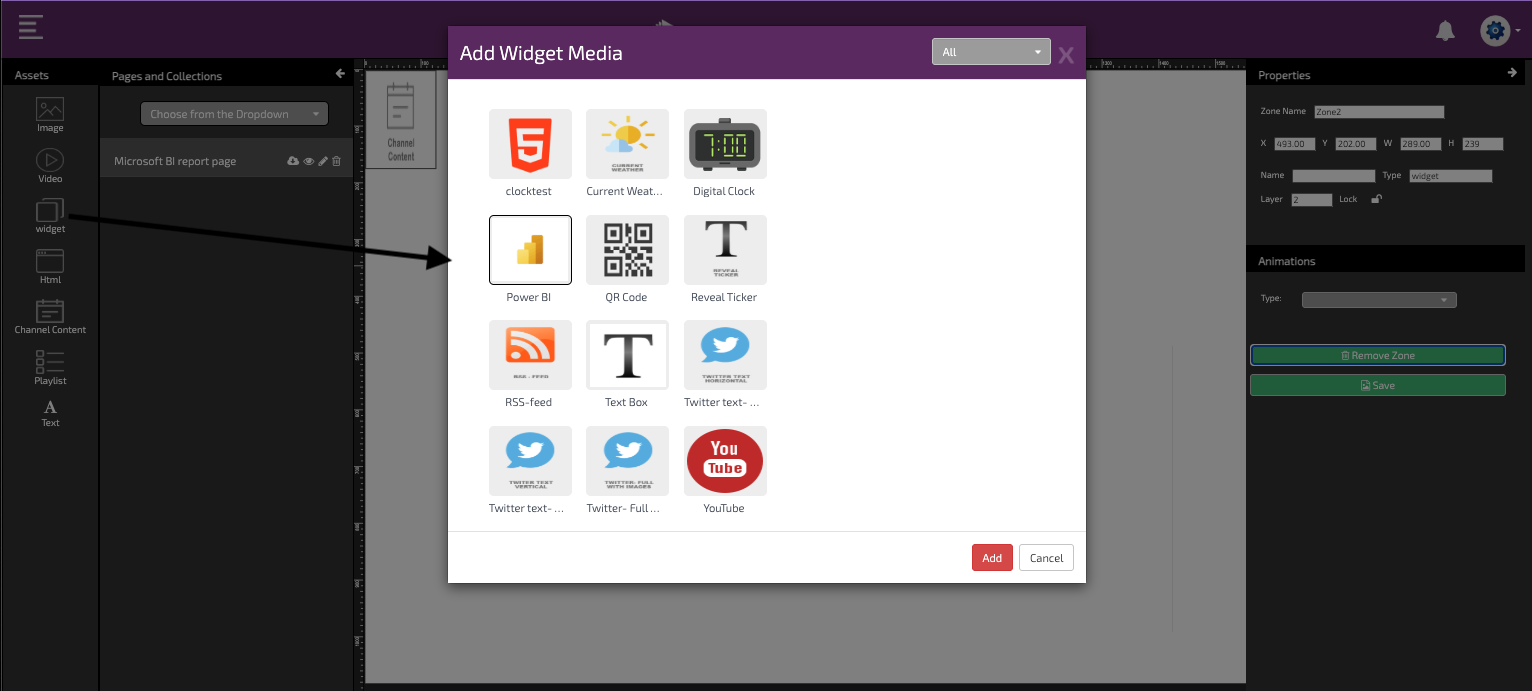Screen dimensions: 1532x691
Task: Open the Choose from the Dropdown selector
Action: (x=234, y=114)
